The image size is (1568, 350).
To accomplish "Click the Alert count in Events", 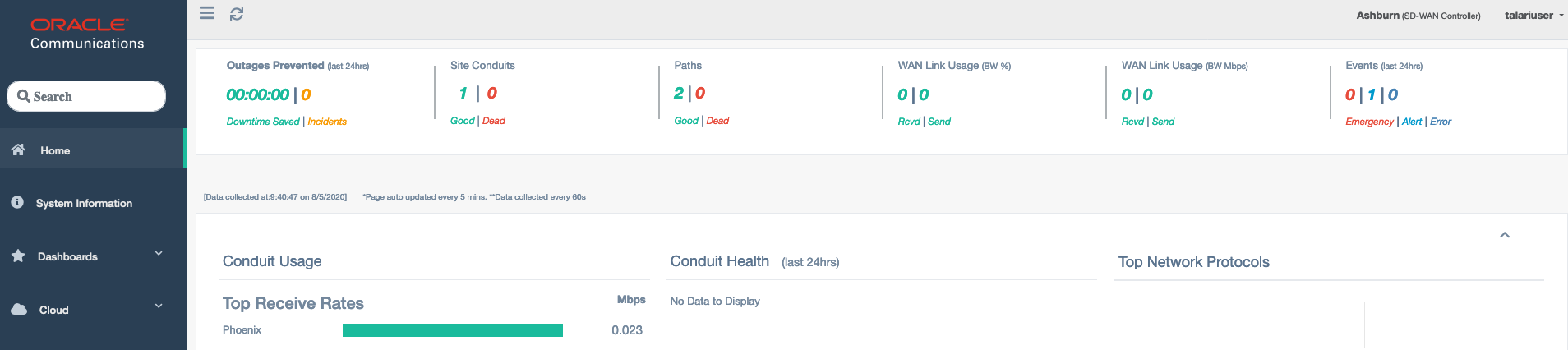I will [1372, 95].
